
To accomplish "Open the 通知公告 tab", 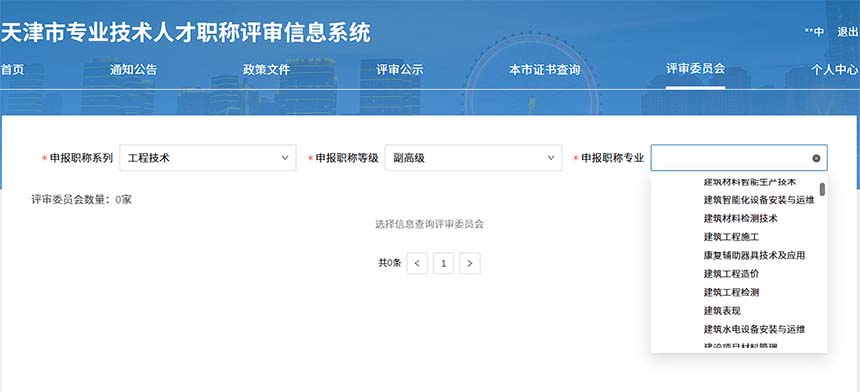I will click(133, 70).
